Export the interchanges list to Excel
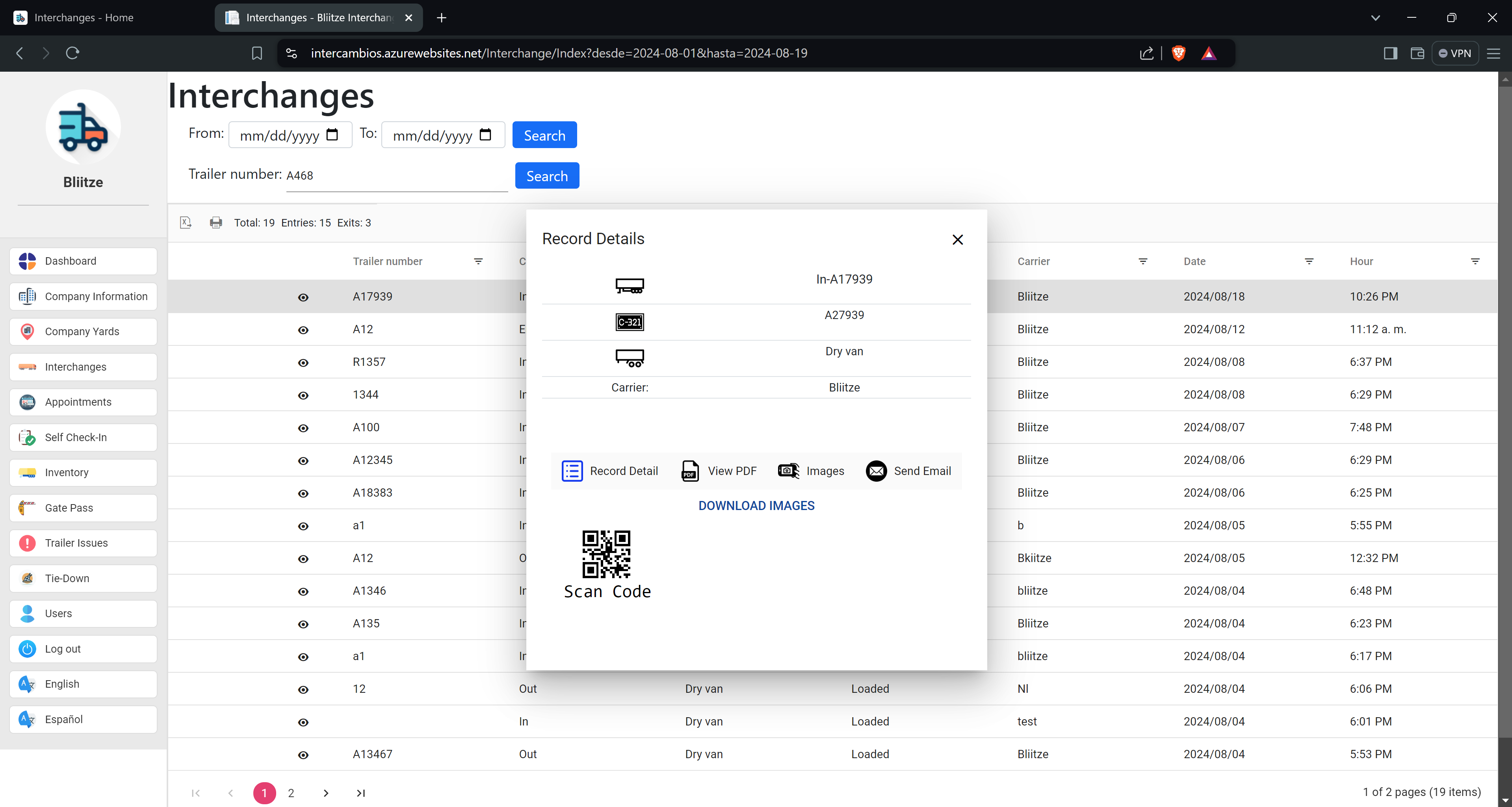1512x807 pixels. (186, 223)
